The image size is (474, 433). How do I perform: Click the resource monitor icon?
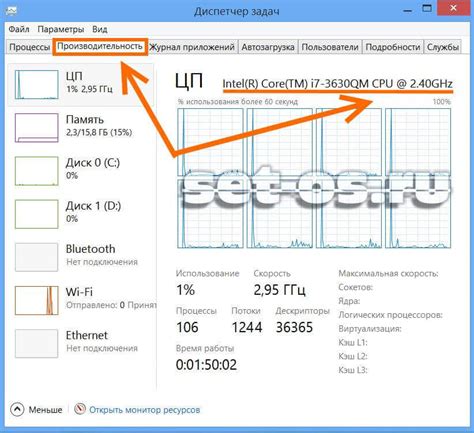[x=80, y=409]
